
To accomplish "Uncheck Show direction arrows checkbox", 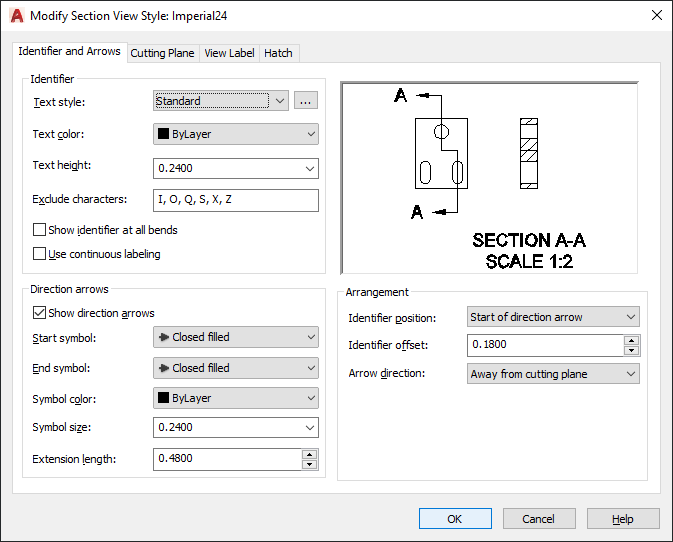I will click(x=39, y=312).
